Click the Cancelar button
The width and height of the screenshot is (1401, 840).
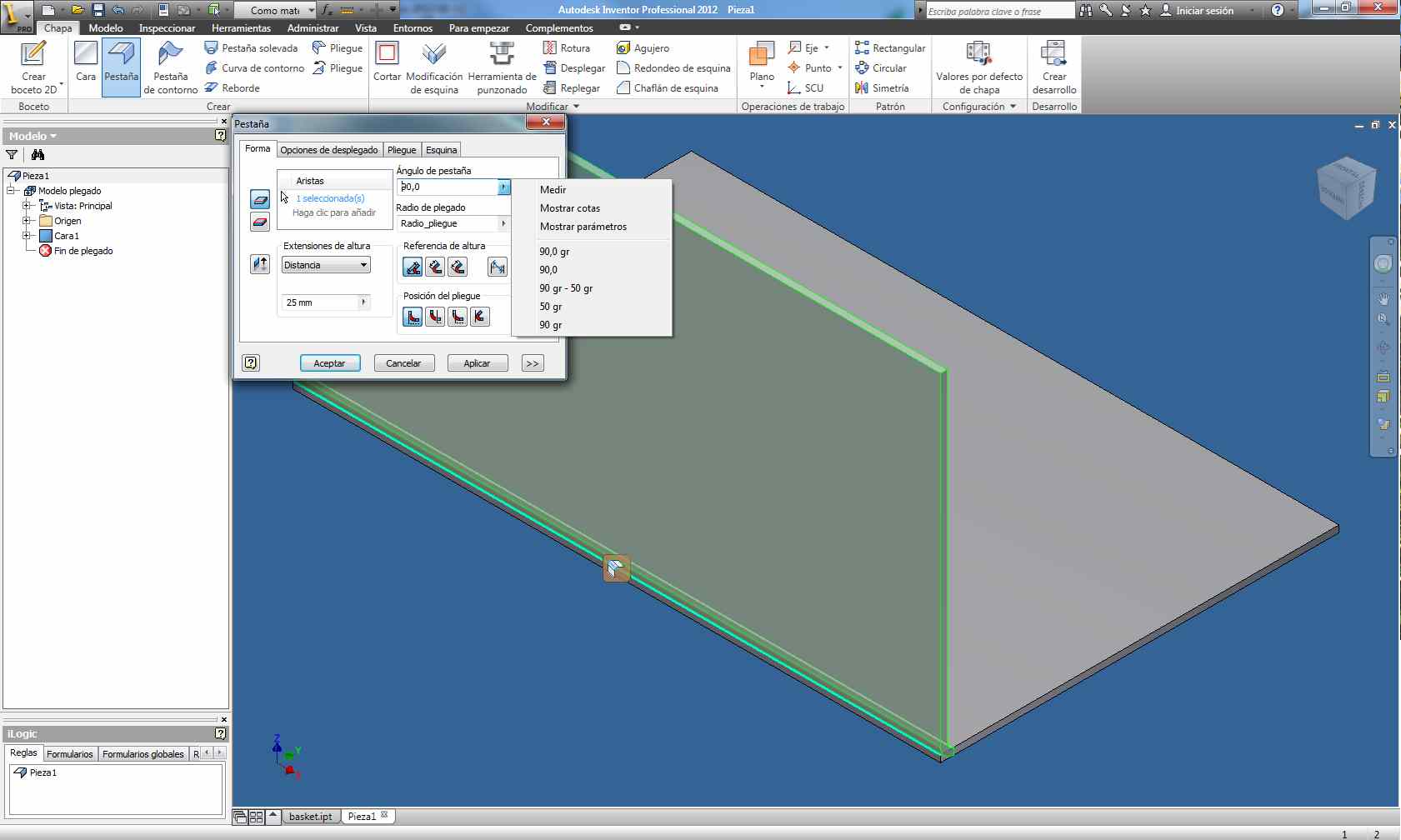[x=403, y=363]
